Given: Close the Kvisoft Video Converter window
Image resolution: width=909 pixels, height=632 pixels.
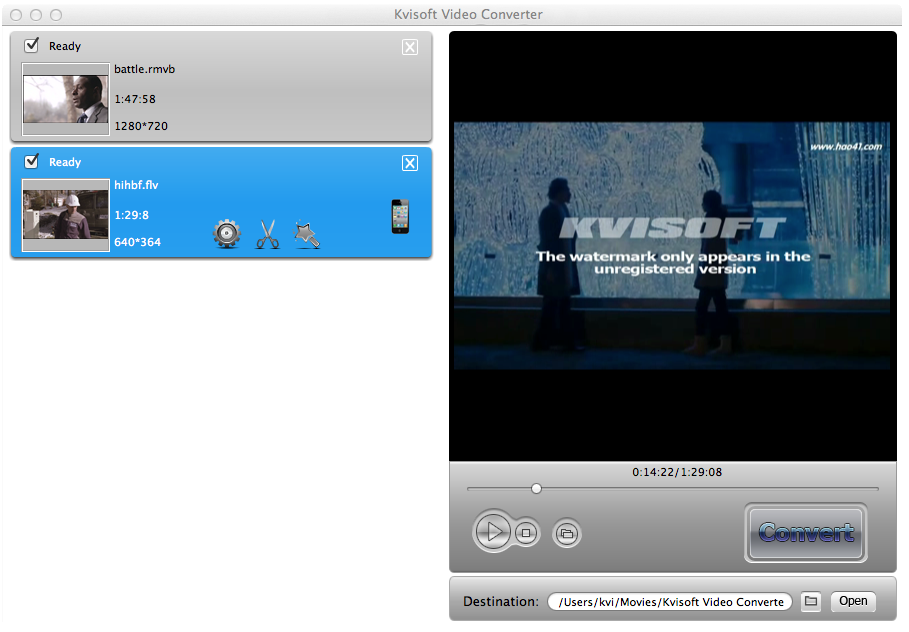Looking at the screenshot, I should [x=16, y=14].
